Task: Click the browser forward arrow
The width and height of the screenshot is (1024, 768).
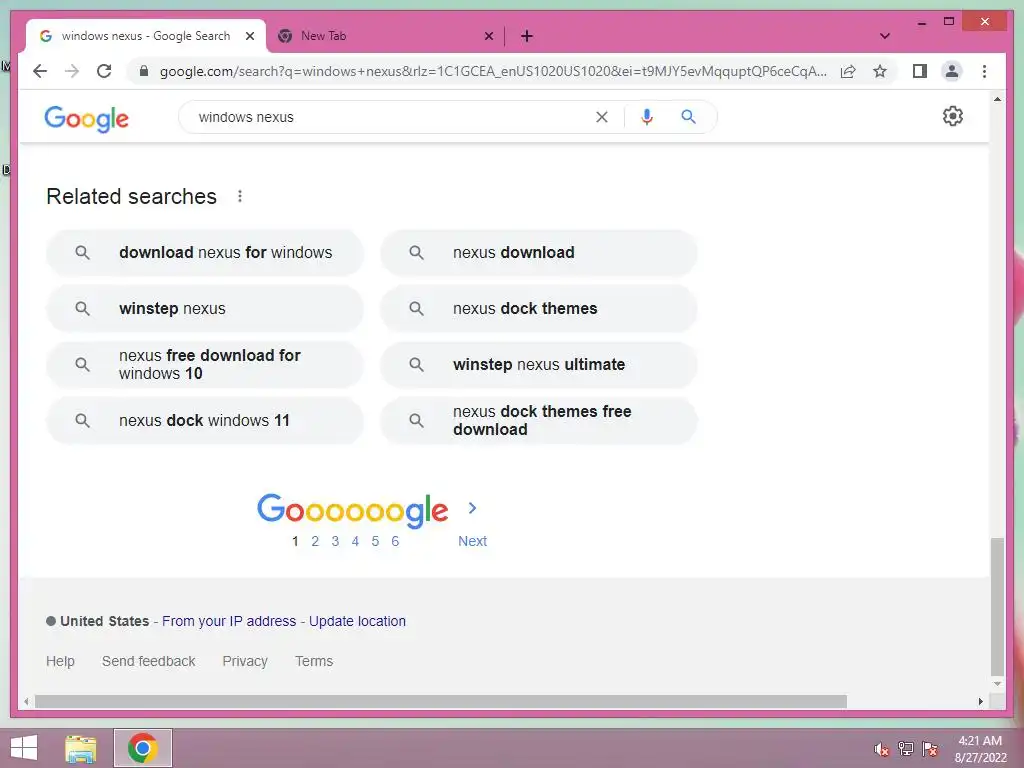Action: click(x=72, y=71)
